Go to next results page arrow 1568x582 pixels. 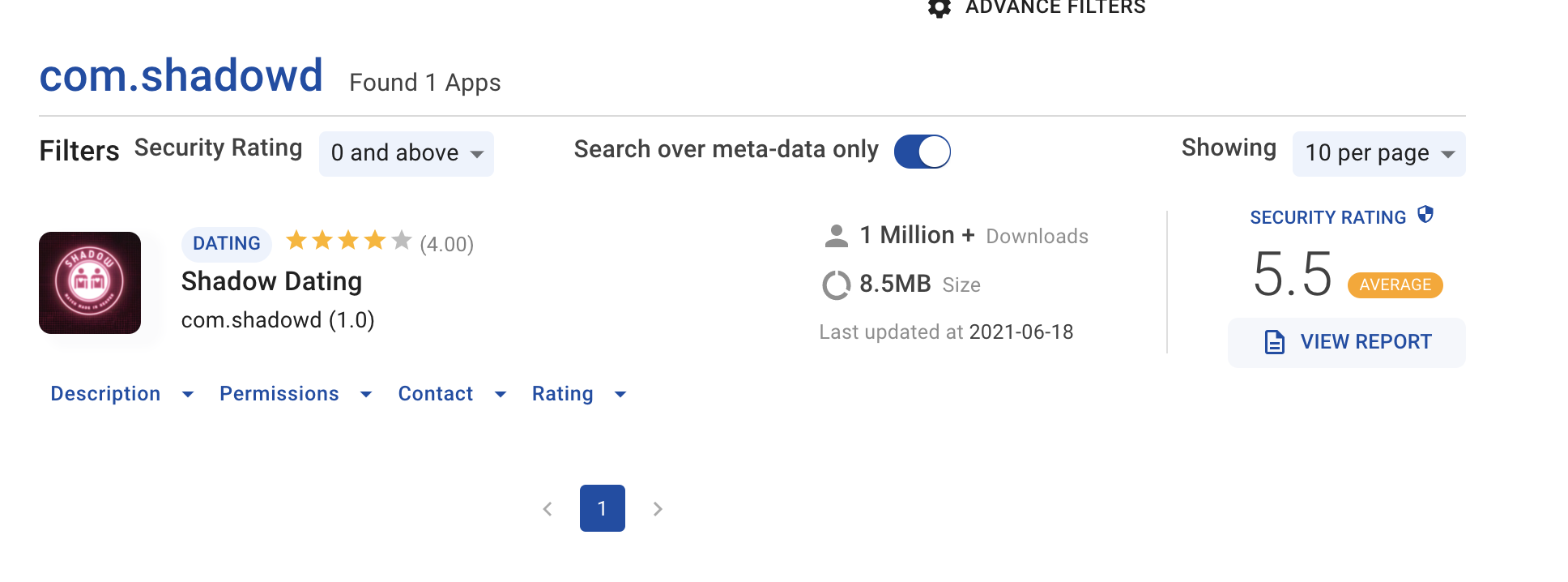[658, 509]
